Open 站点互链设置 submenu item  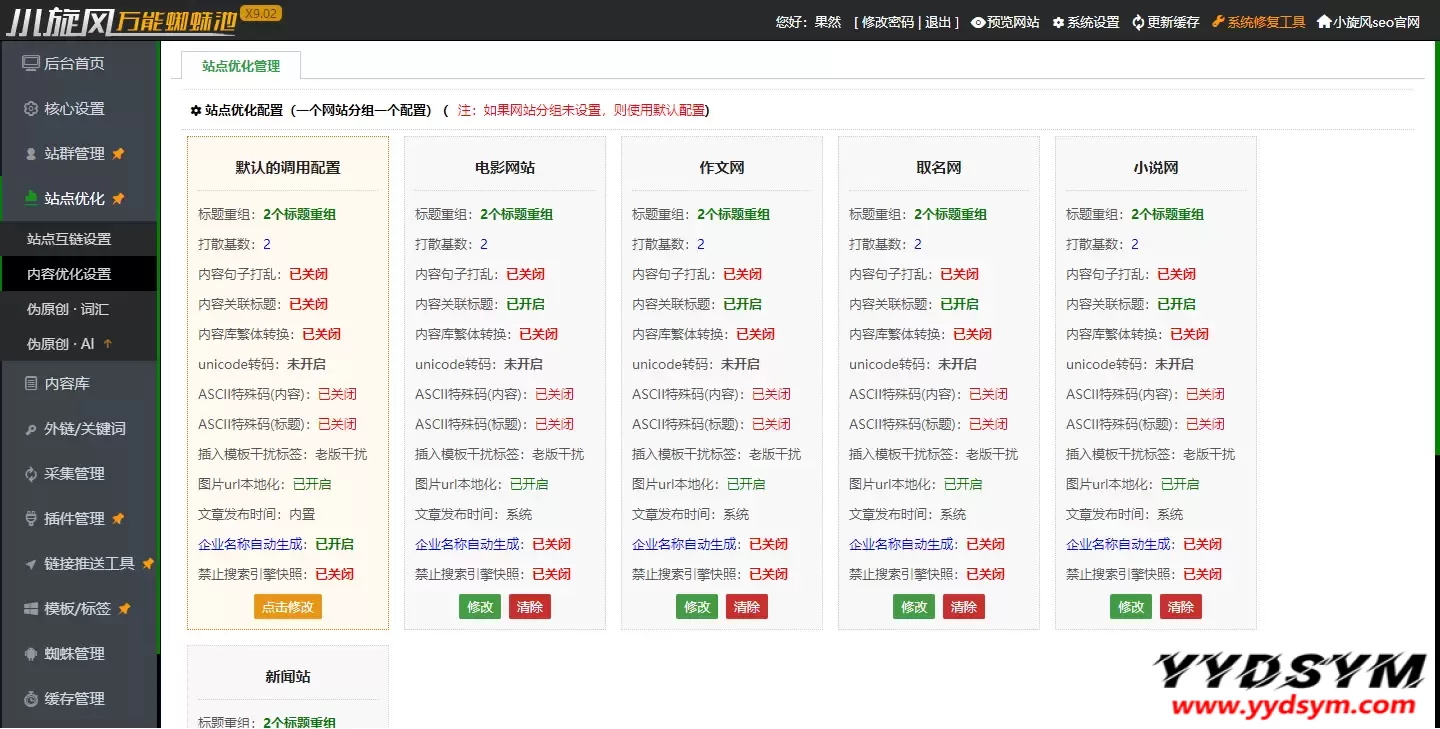[x=69, y=239]
